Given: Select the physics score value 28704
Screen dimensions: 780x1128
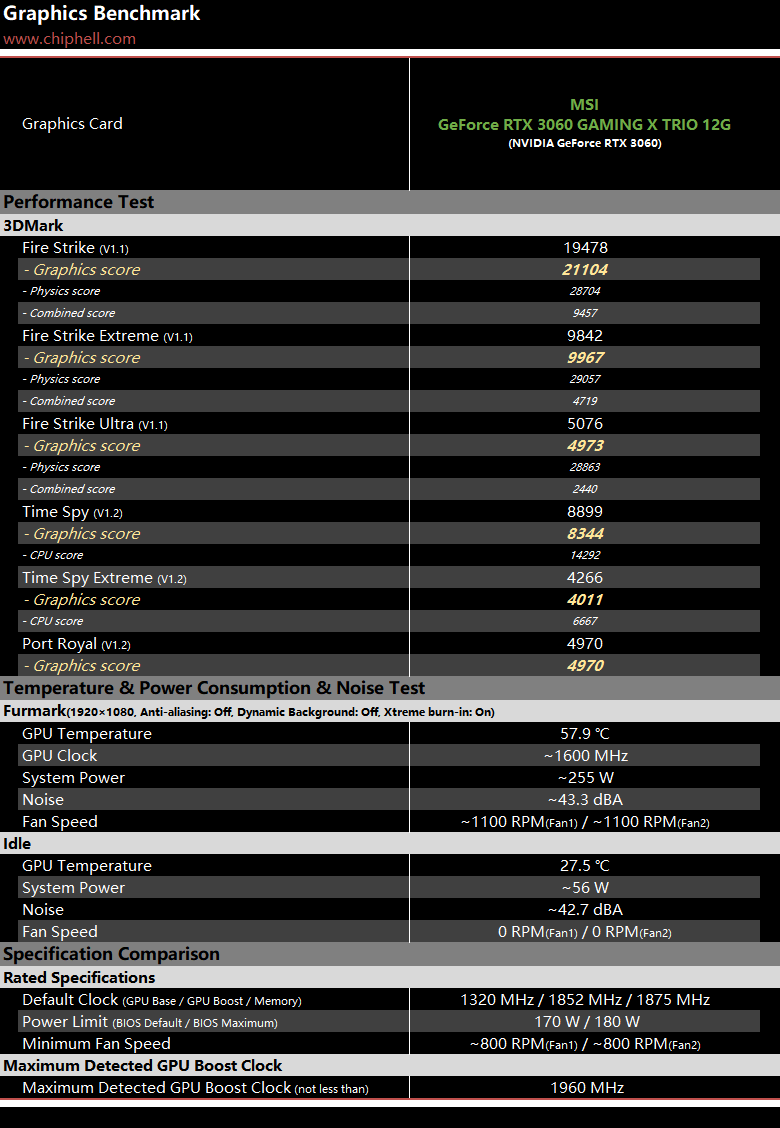Looking at the screenshot, I should [584, 291].
